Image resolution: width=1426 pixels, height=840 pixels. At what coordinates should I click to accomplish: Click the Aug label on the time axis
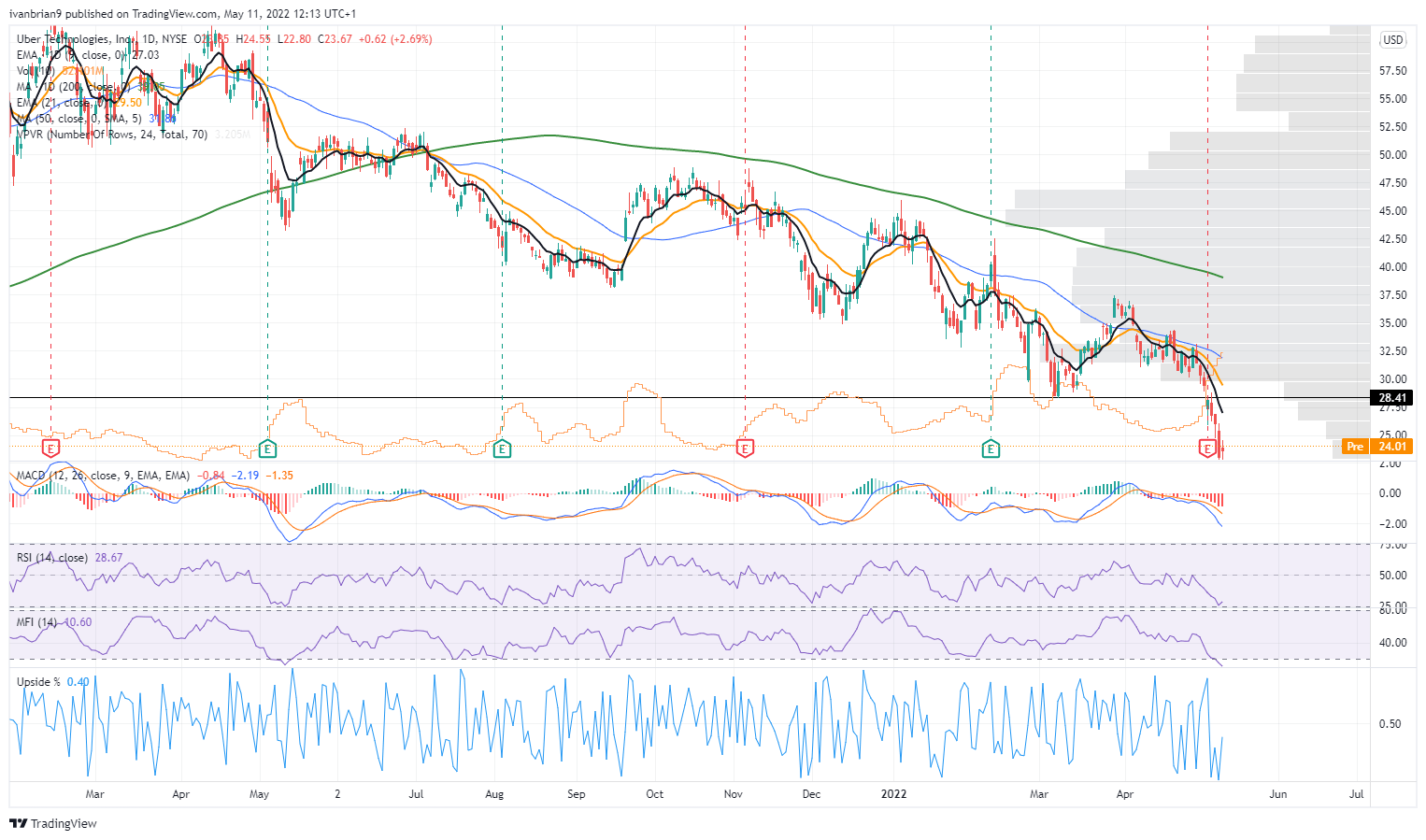494,794
